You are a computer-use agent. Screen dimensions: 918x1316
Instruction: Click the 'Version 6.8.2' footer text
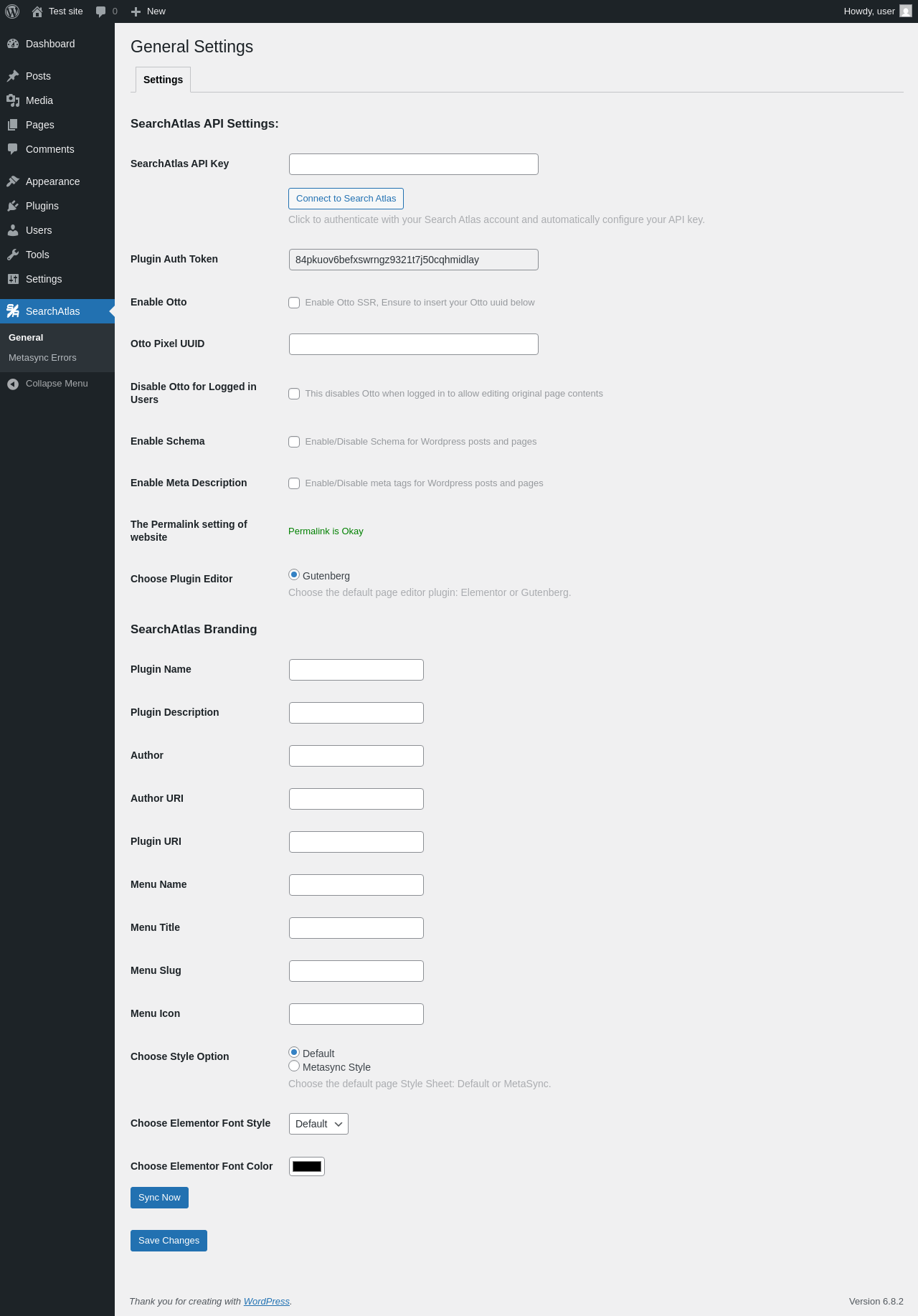[876, 1301]
